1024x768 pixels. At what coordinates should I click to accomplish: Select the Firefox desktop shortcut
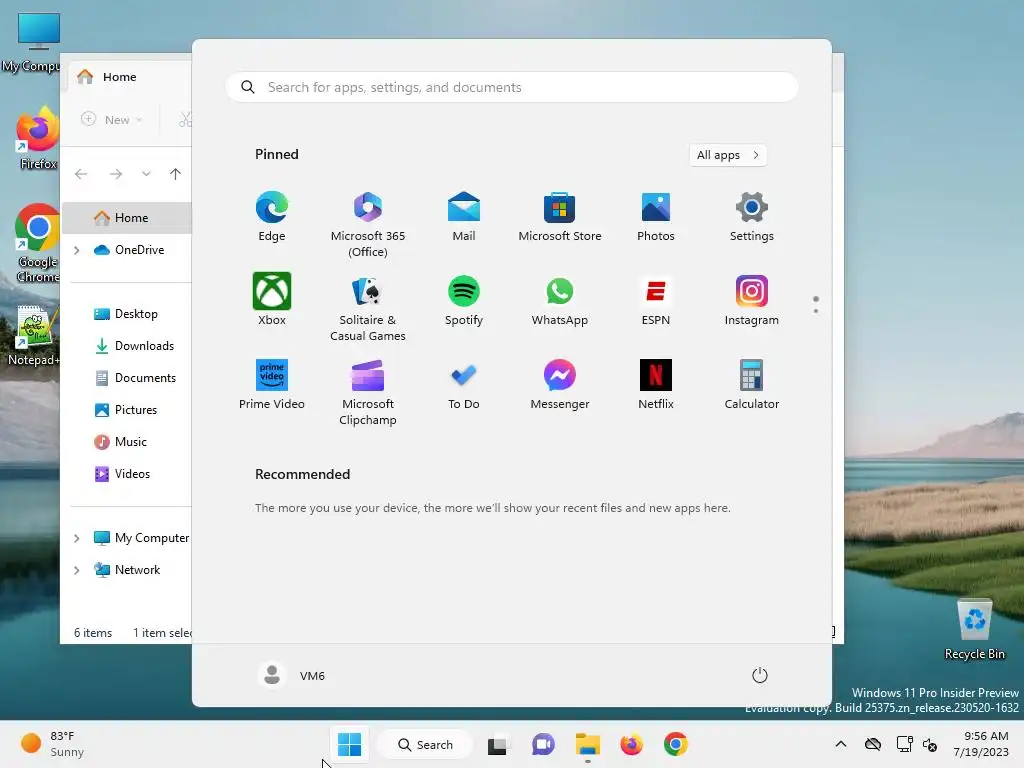[x=38, y=139]
